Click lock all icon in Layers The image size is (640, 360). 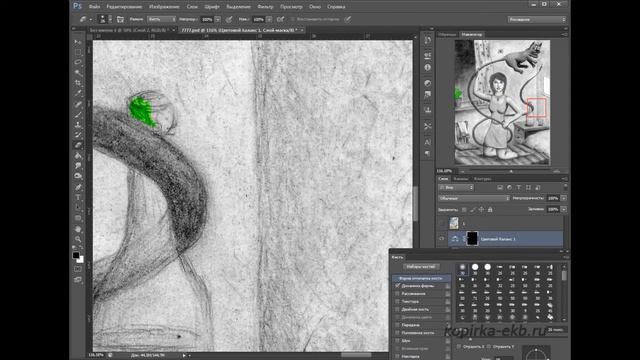[490, 210]
